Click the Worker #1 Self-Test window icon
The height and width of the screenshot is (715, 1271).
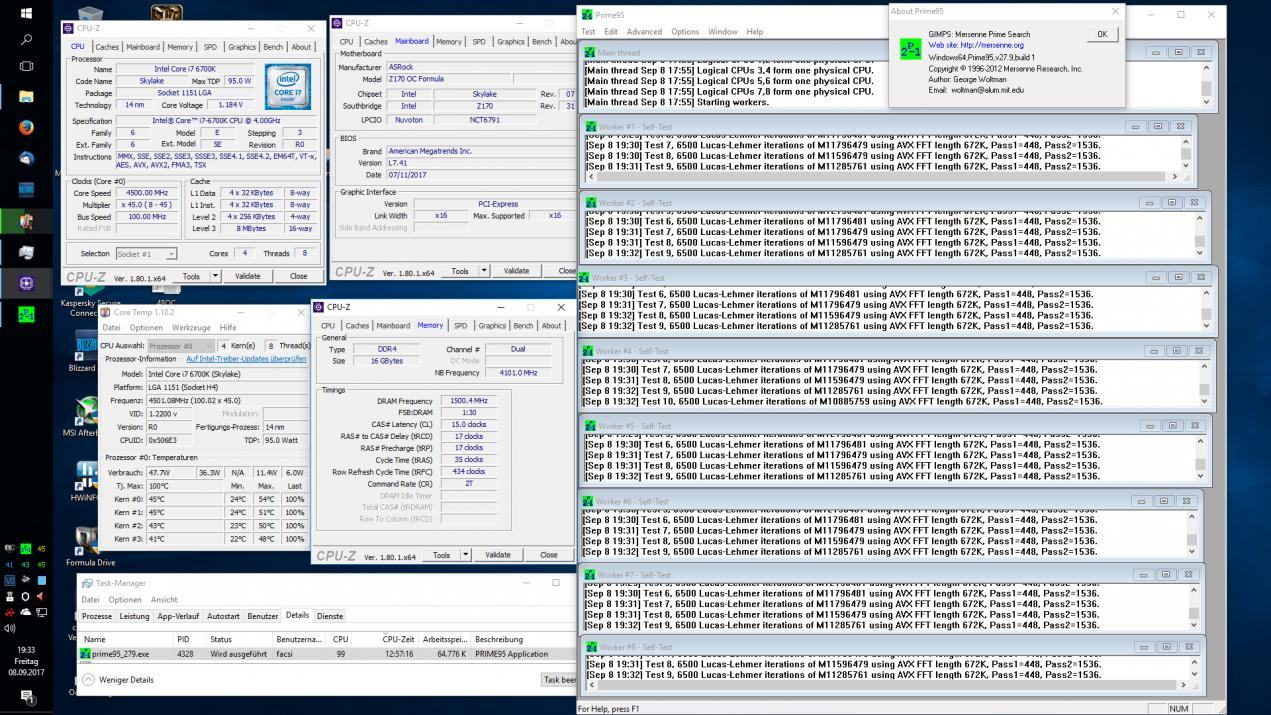point(590,127)
